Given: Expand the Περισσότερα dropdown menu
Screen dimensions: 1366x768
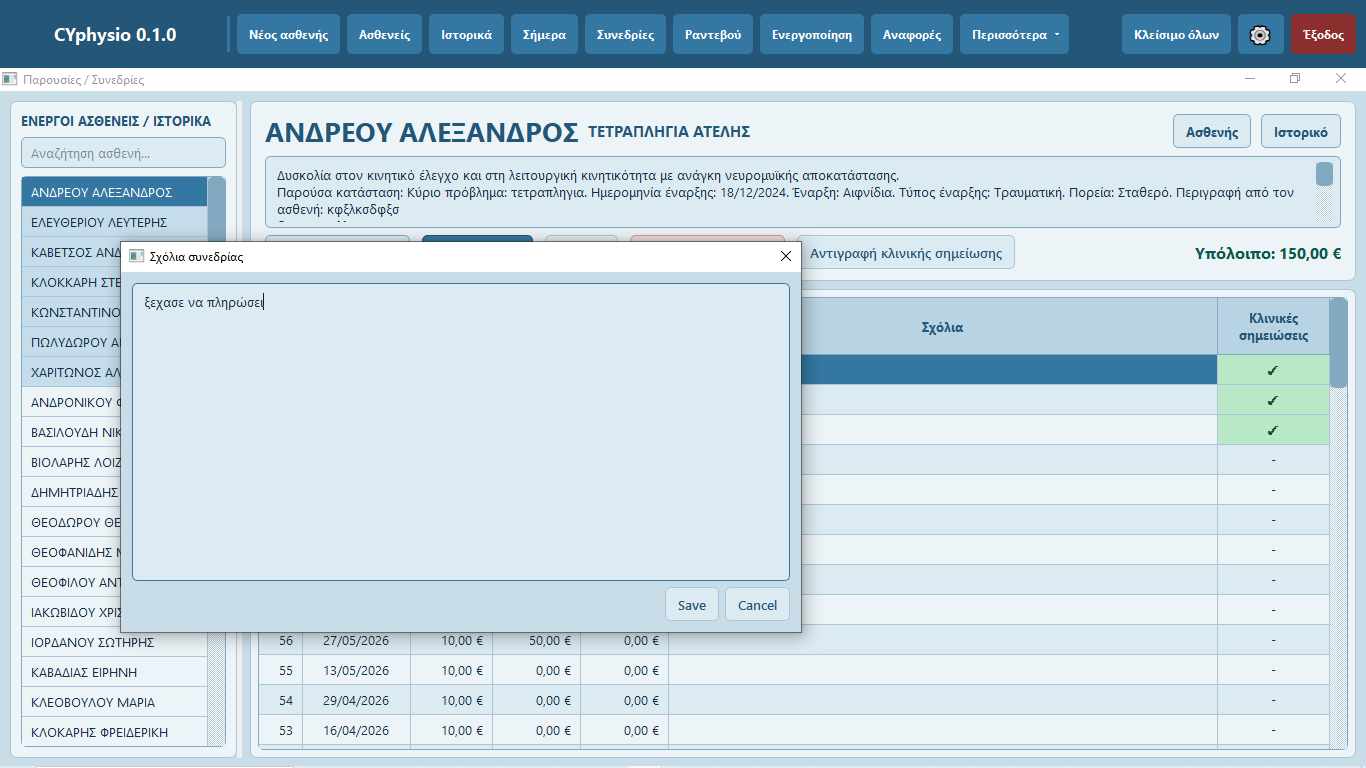Looking at the screenshot, I should pyautogui.click(x=1014, y=34).
